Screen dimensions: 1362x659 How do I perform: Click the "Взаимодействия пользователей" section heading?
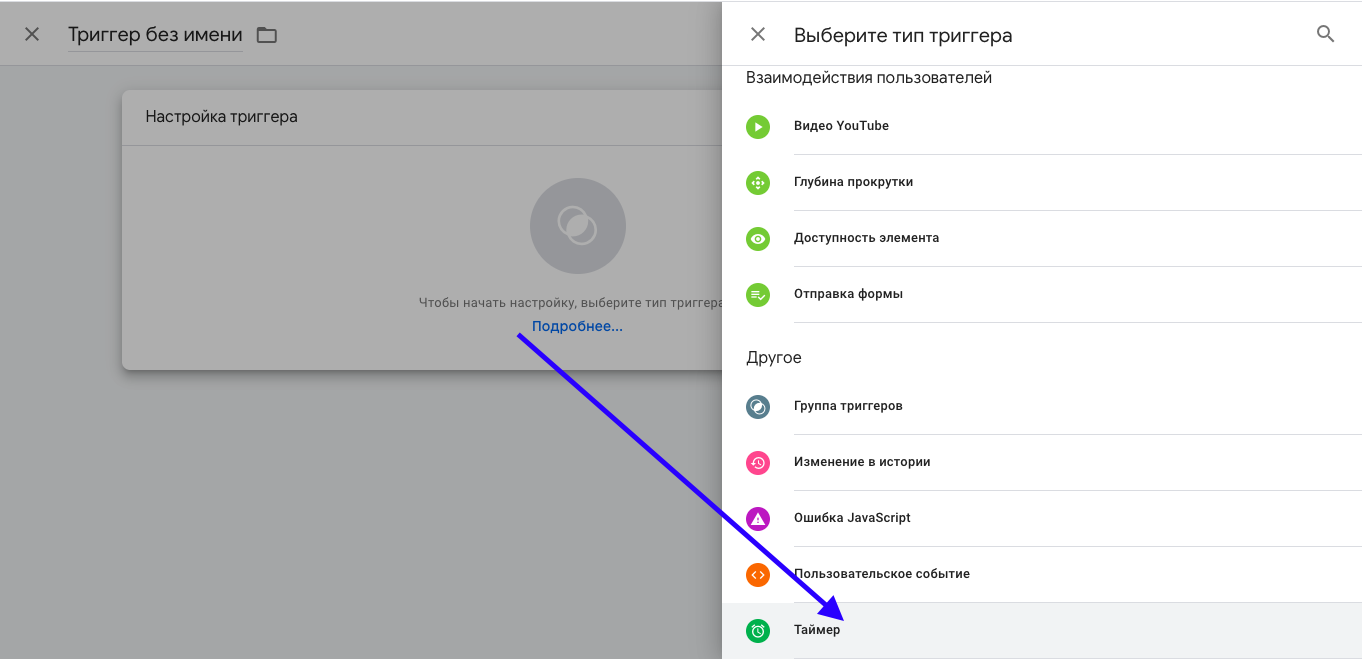(x=869, y=77)
